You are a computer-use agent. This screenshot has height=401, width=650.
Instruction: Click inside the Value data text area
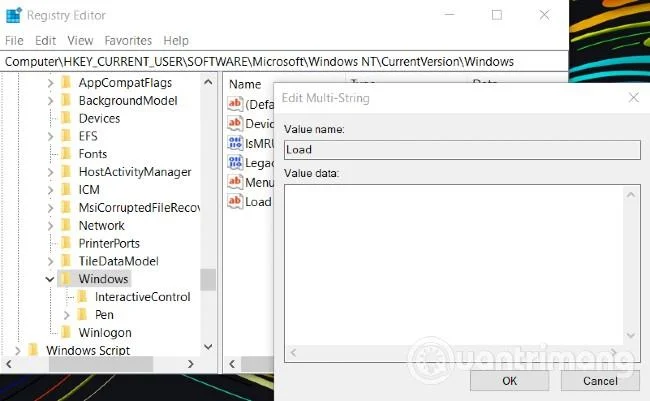pyautogui.click(x=454, y=265)
